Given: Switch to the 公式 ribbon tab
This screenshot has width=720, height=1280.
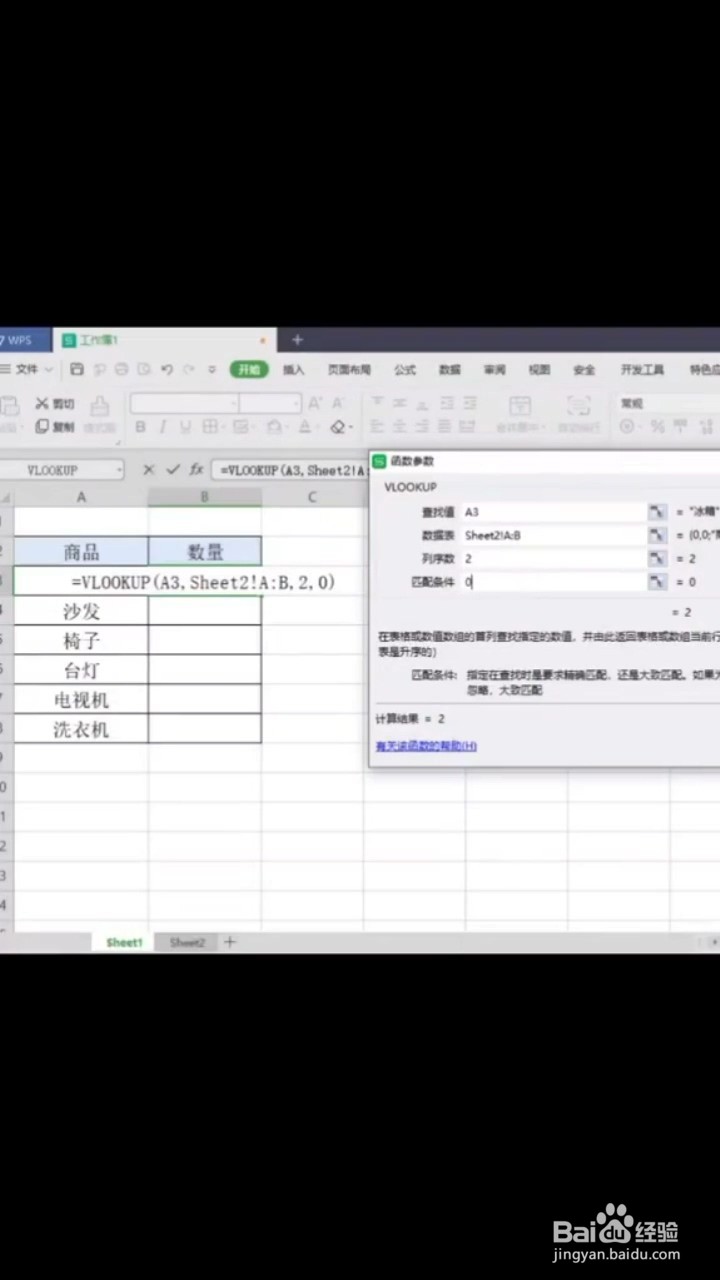Looking at the screenshot, I should (x=405, y=369).
